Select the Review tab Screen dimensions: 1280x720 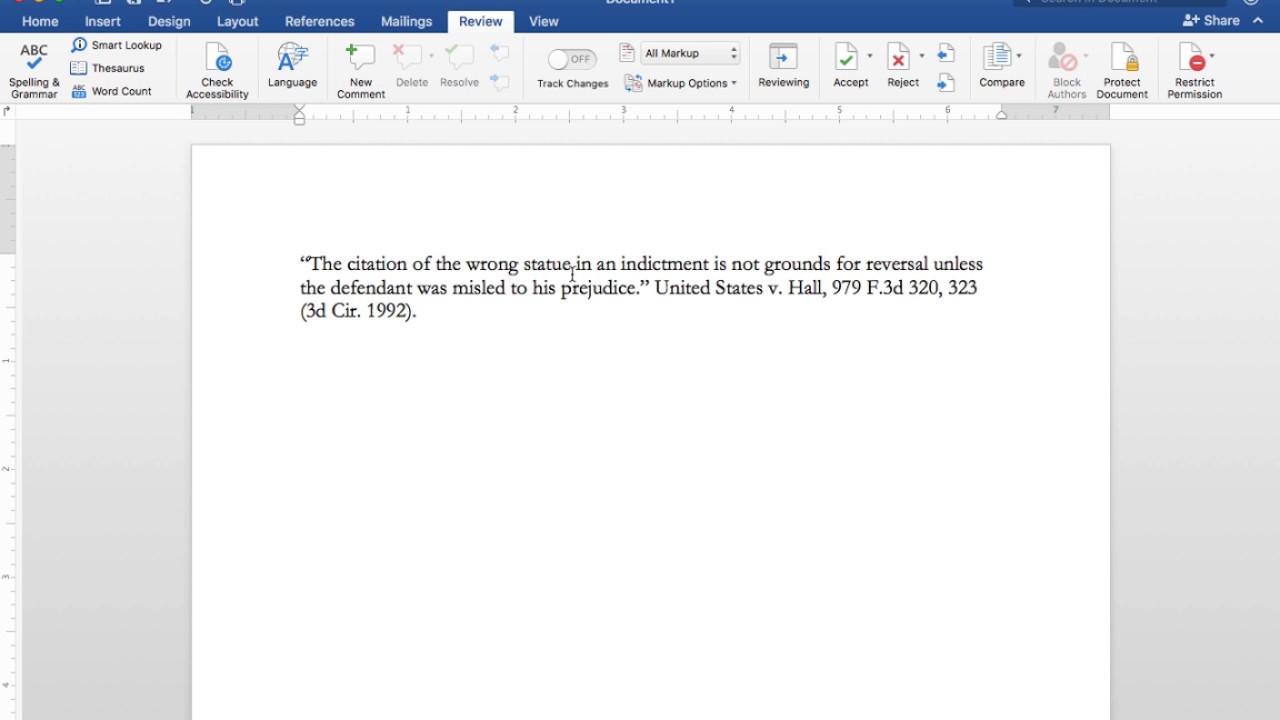coord(481,21)
